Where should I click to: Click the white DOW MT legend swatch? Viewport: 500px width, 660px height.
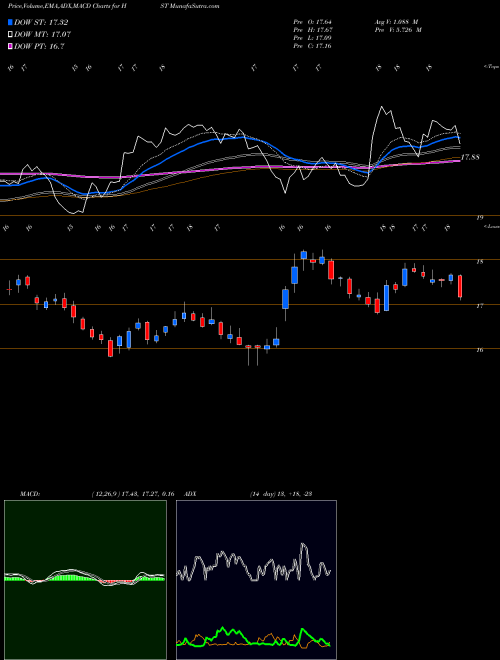click(10, 35)
